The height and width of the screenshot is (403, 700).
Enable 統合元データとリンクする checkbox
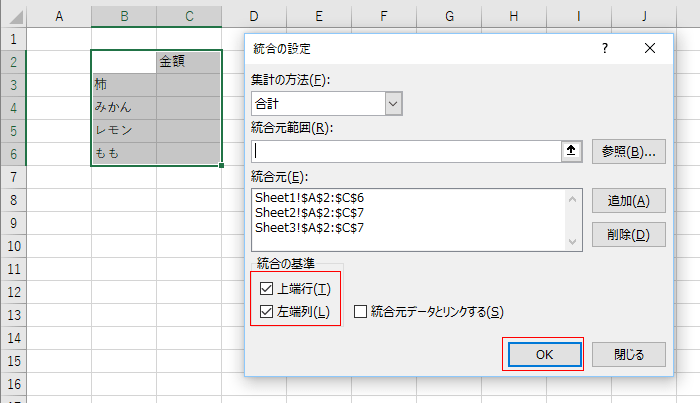click(360, 311)
